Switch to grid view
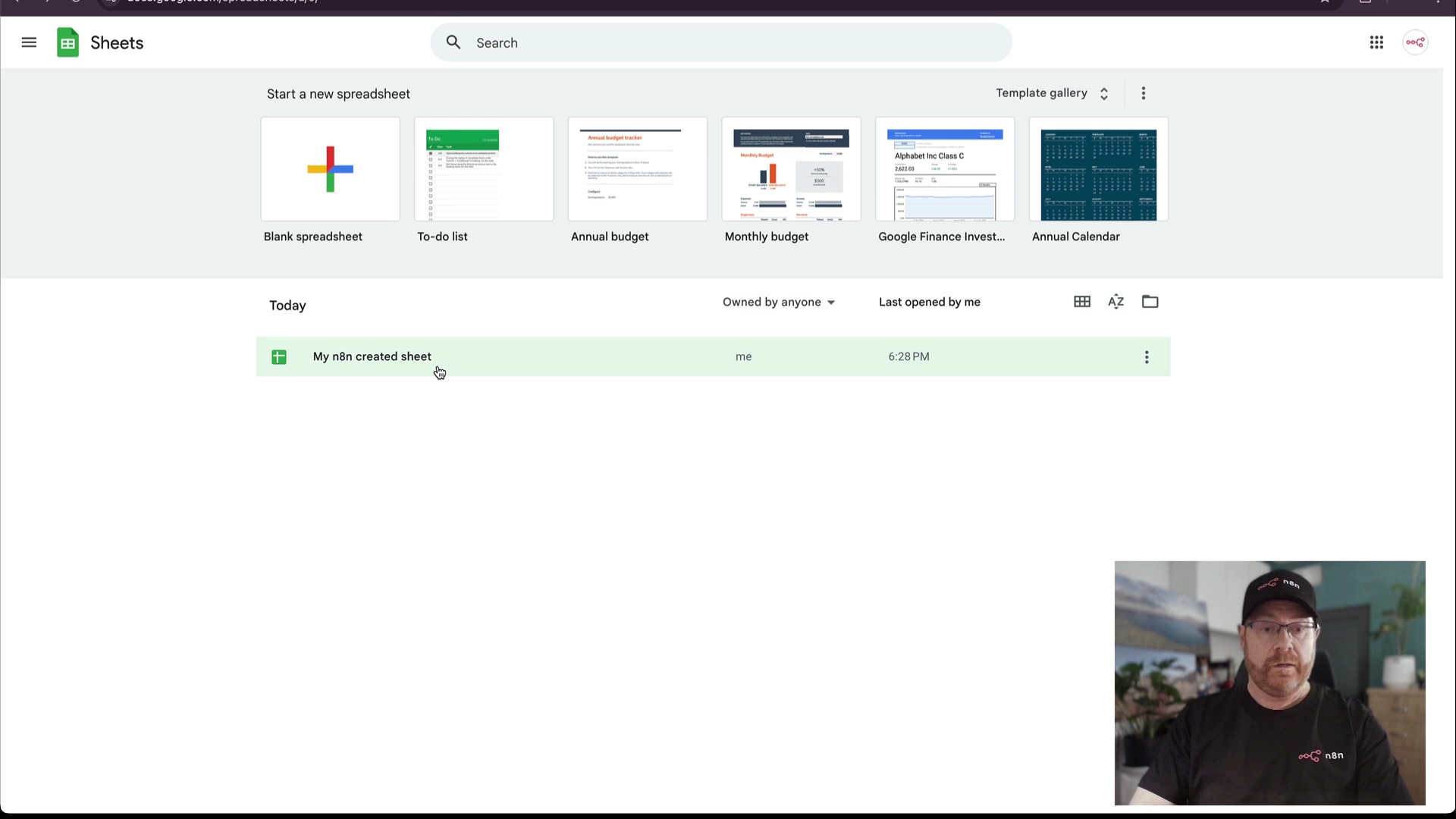This screenshot has height=819, width=1456. pyautogui.click(x=1082, y=302)
